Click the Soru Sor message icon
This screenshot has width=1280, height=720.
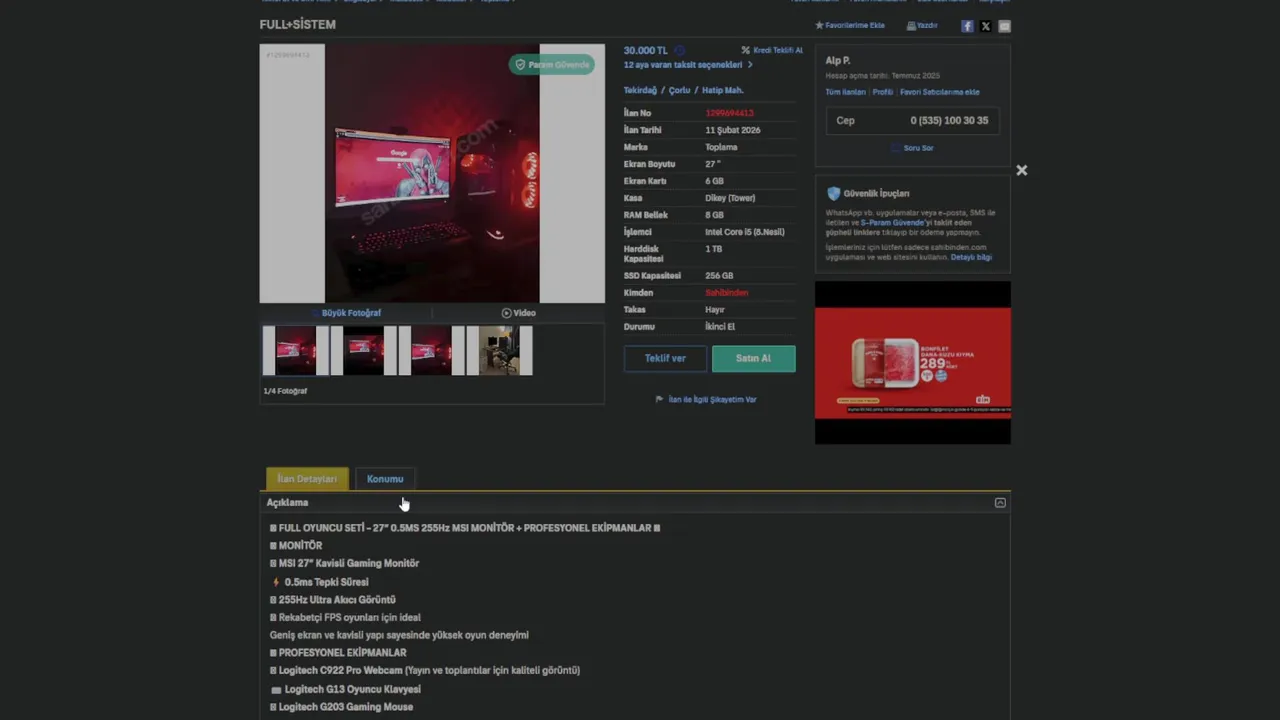(x=895, y=148)
